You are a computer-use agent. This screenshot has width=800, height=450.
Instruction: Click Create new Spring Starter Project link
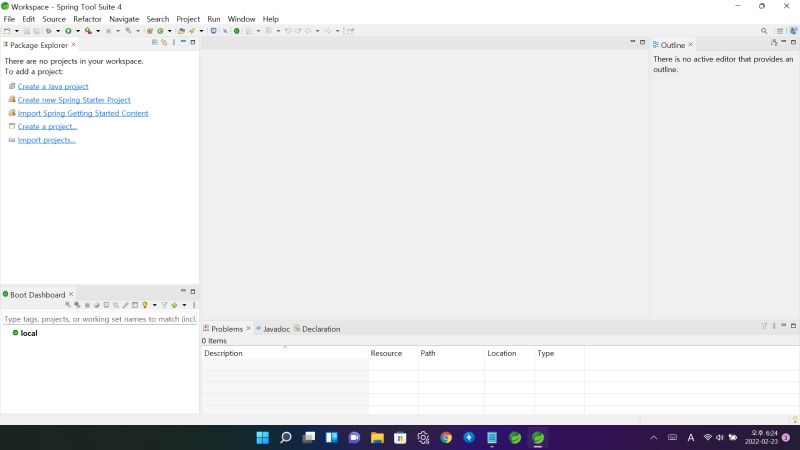74,100
